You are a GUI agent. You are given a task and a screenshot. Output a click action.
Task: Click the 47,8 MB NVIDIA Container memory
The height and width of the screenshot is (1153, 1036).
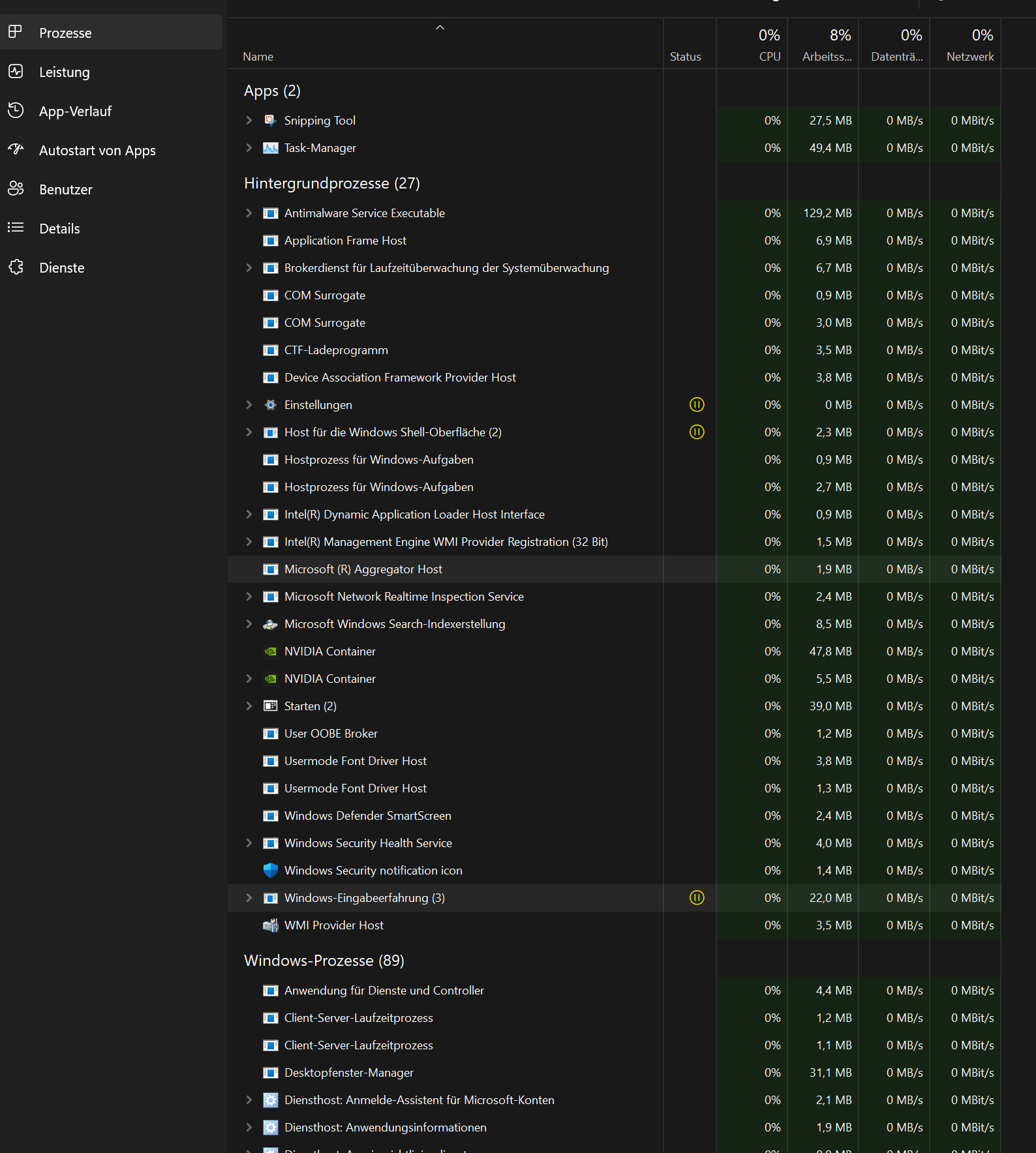(830, 651)
